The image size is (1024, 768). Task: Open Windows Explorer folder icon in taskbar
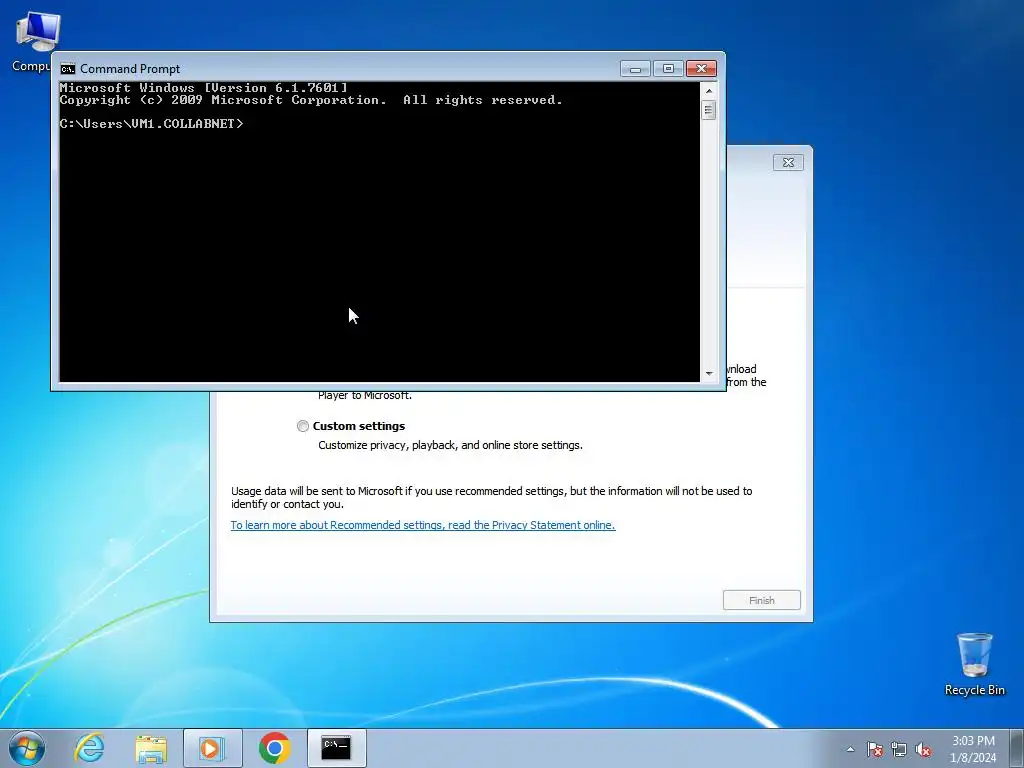pyautogui.click(x=151, y=748)
